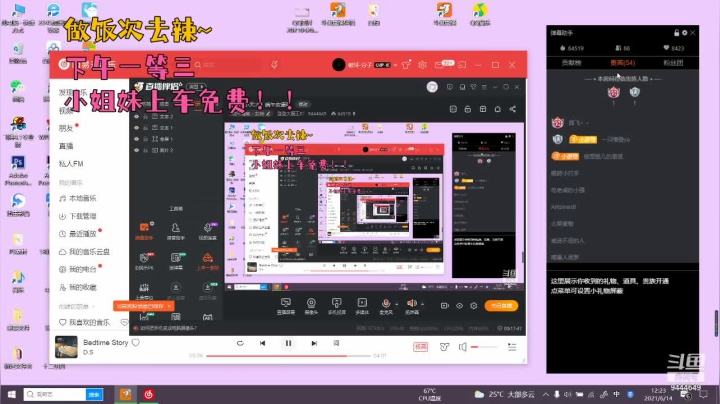
Task: Like the Bedtime Story song heart
Action: pos(135,342)
